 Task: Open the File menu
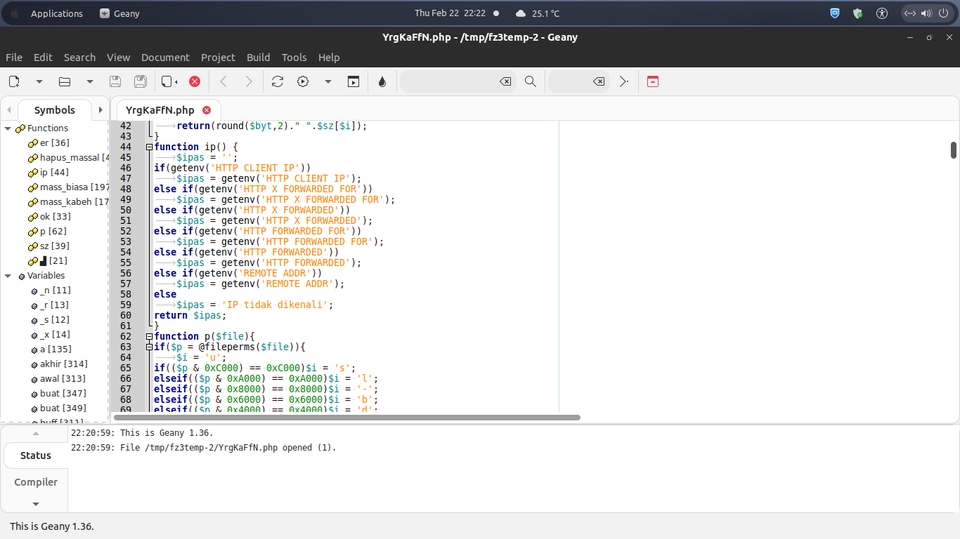tap(14, 57)
